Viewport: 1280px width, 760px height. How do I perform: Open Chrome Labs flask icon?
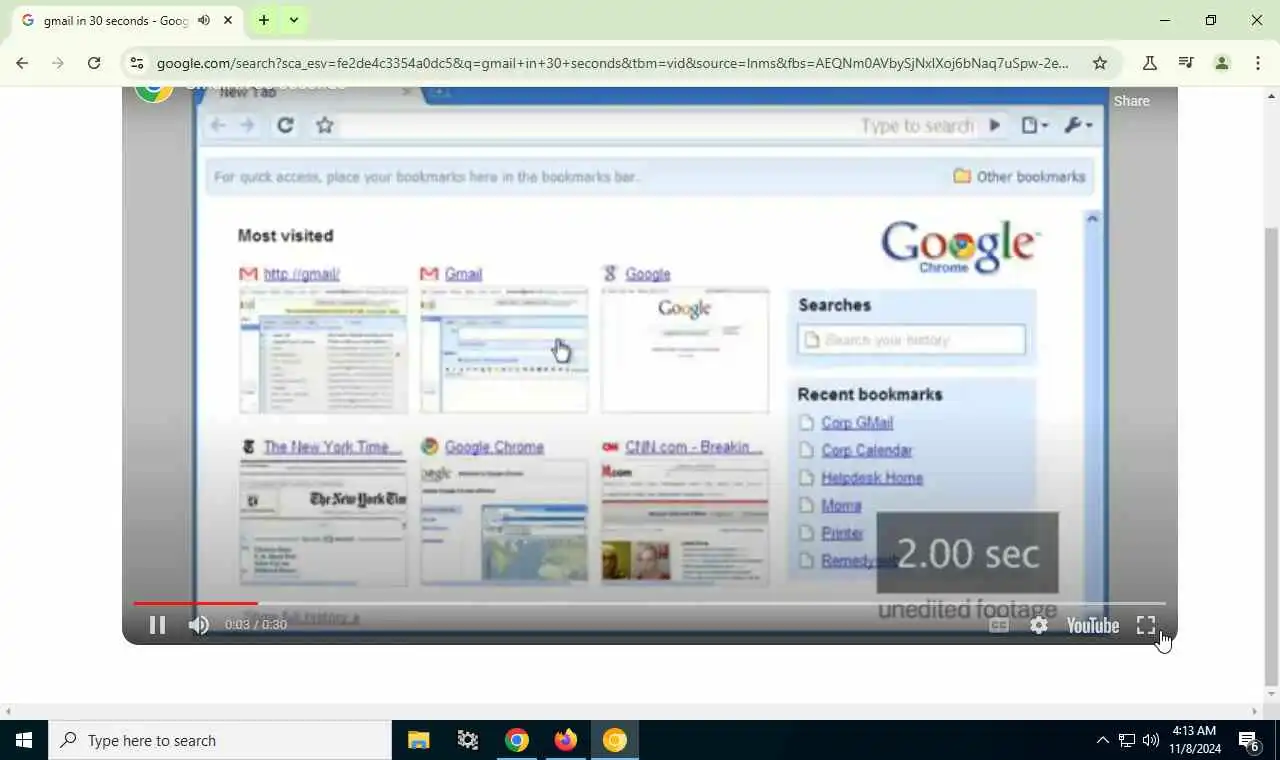pos(1150,63)
